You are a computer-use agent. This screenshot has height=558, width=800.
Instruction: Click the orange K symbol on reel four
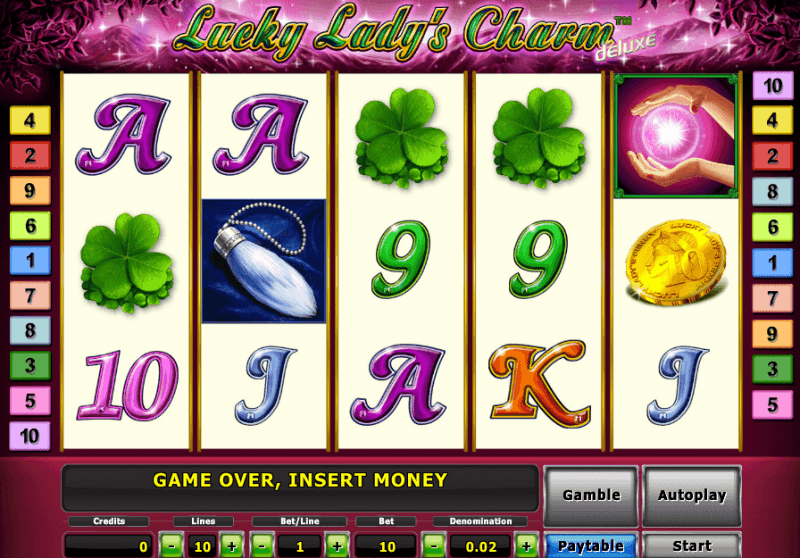[539, 384]
